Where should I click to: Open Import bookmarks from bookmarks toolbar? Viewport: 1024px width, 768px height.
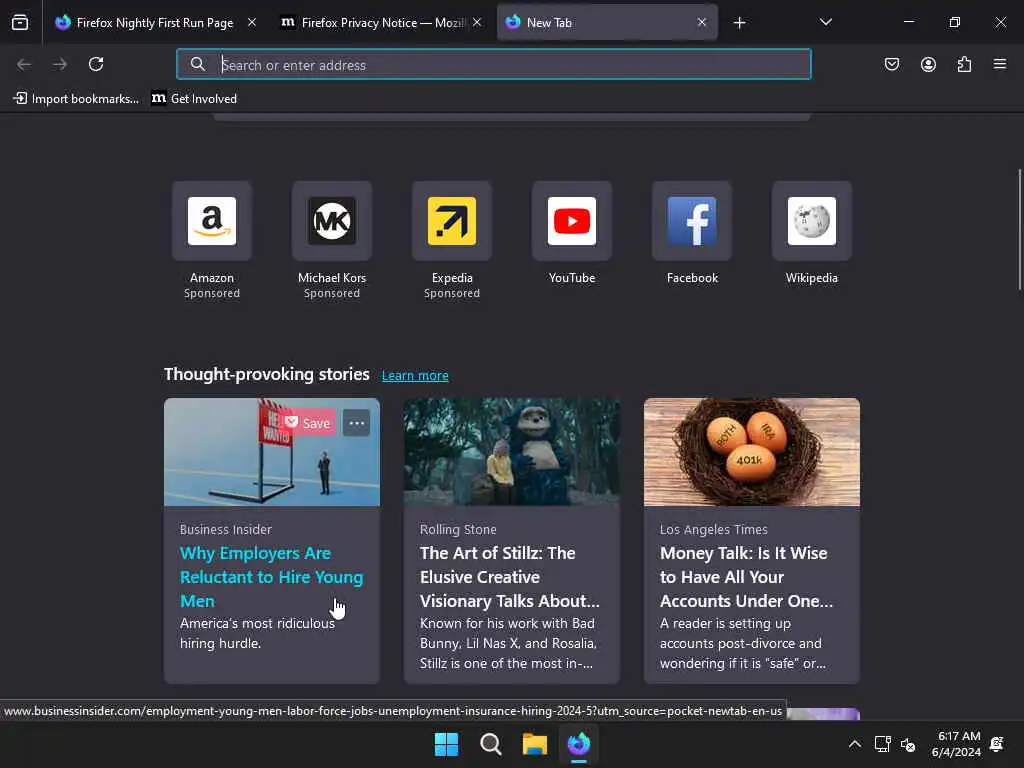(x=76, y=99)
